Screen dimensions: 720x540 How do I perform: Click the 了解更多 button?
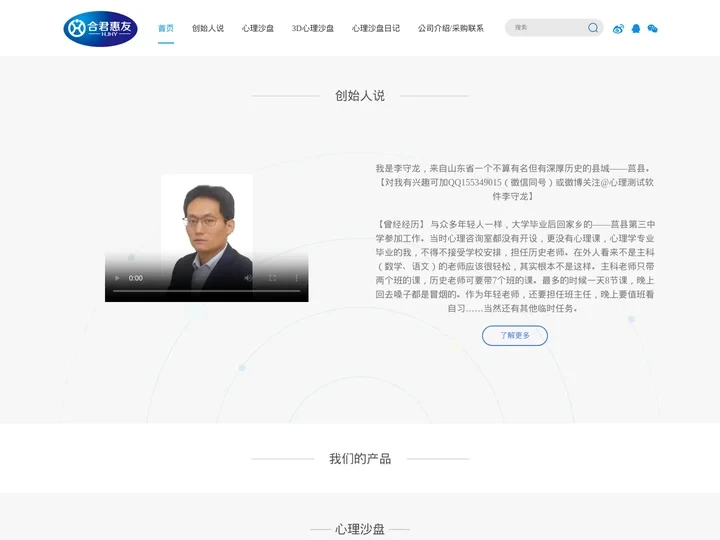click(x=515, y=336)
